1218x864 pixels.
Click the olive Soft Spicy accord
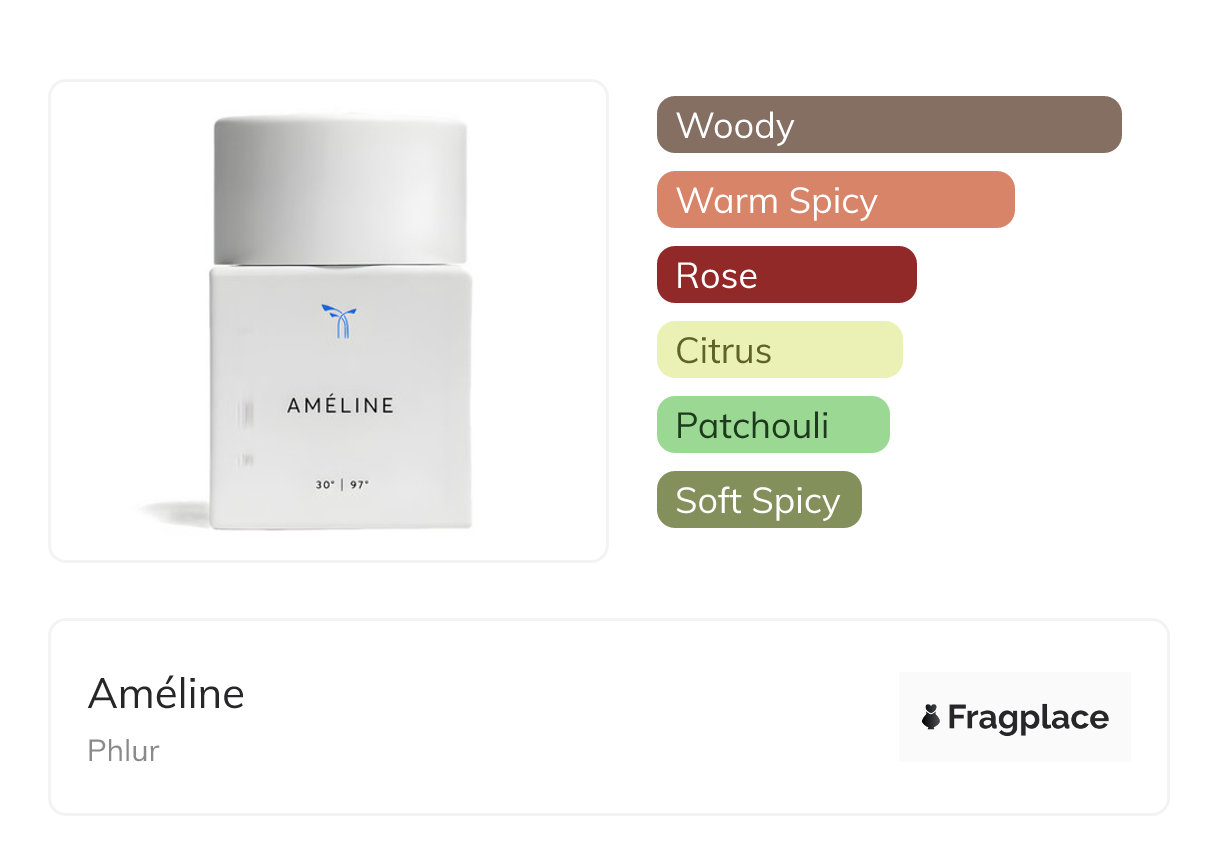click(x=758, y=500)
